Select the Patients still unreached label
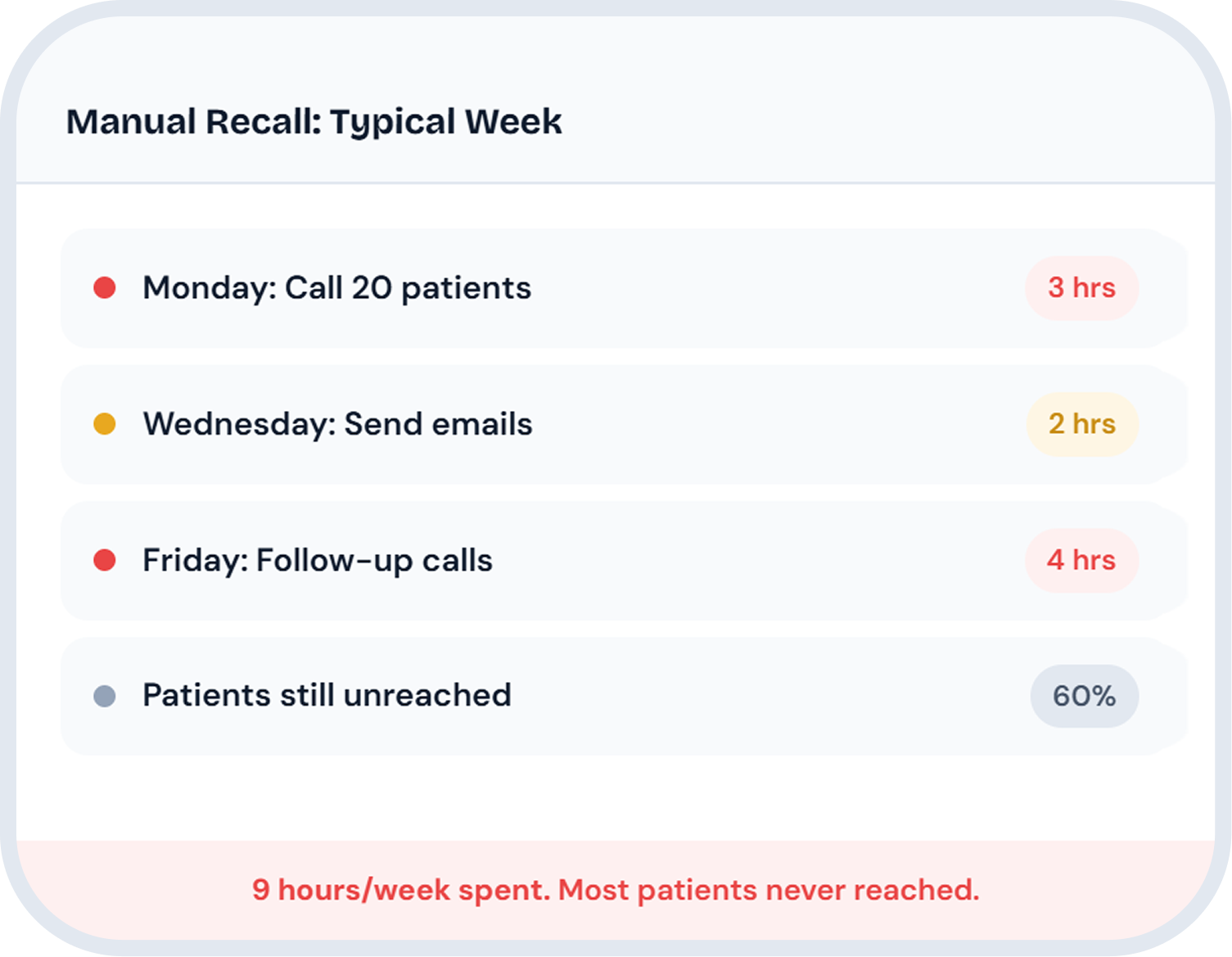The image size is (1232, 957). [x=327, y=696]
